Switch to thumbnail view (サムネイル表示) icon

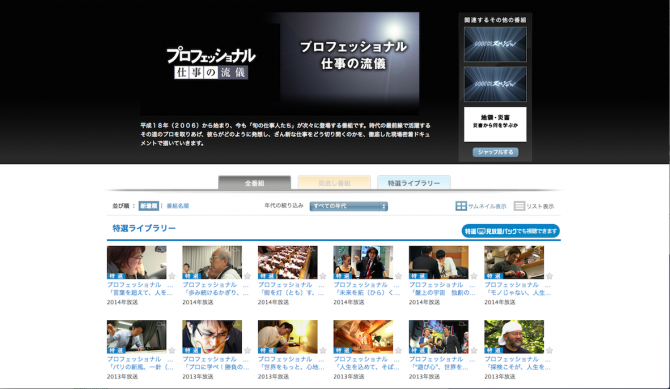(461, 206)
